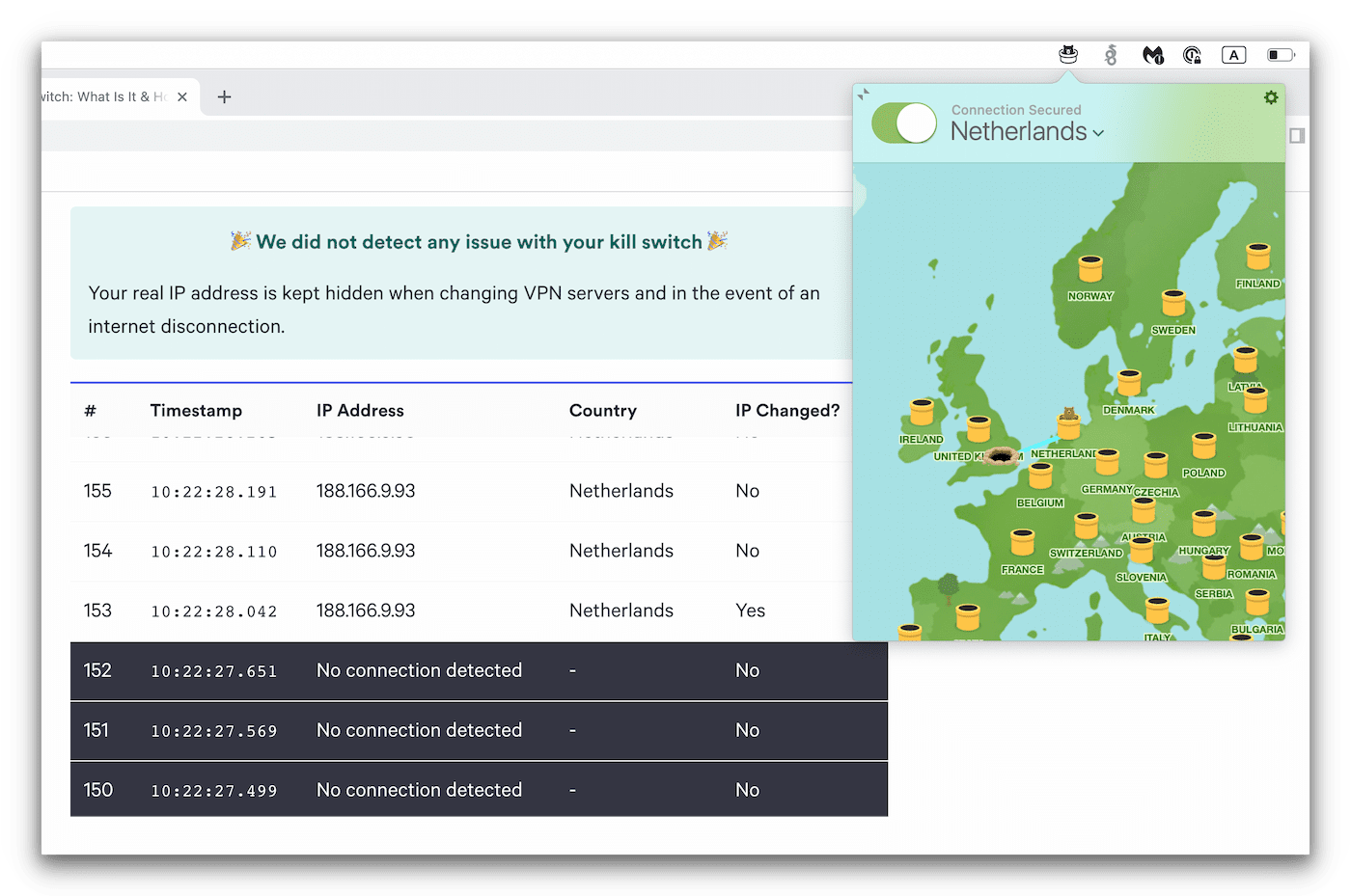Select the Norway tunnel on the map
The height and width of the screenshot is (896, 1351).
(x=1089, y=269)
